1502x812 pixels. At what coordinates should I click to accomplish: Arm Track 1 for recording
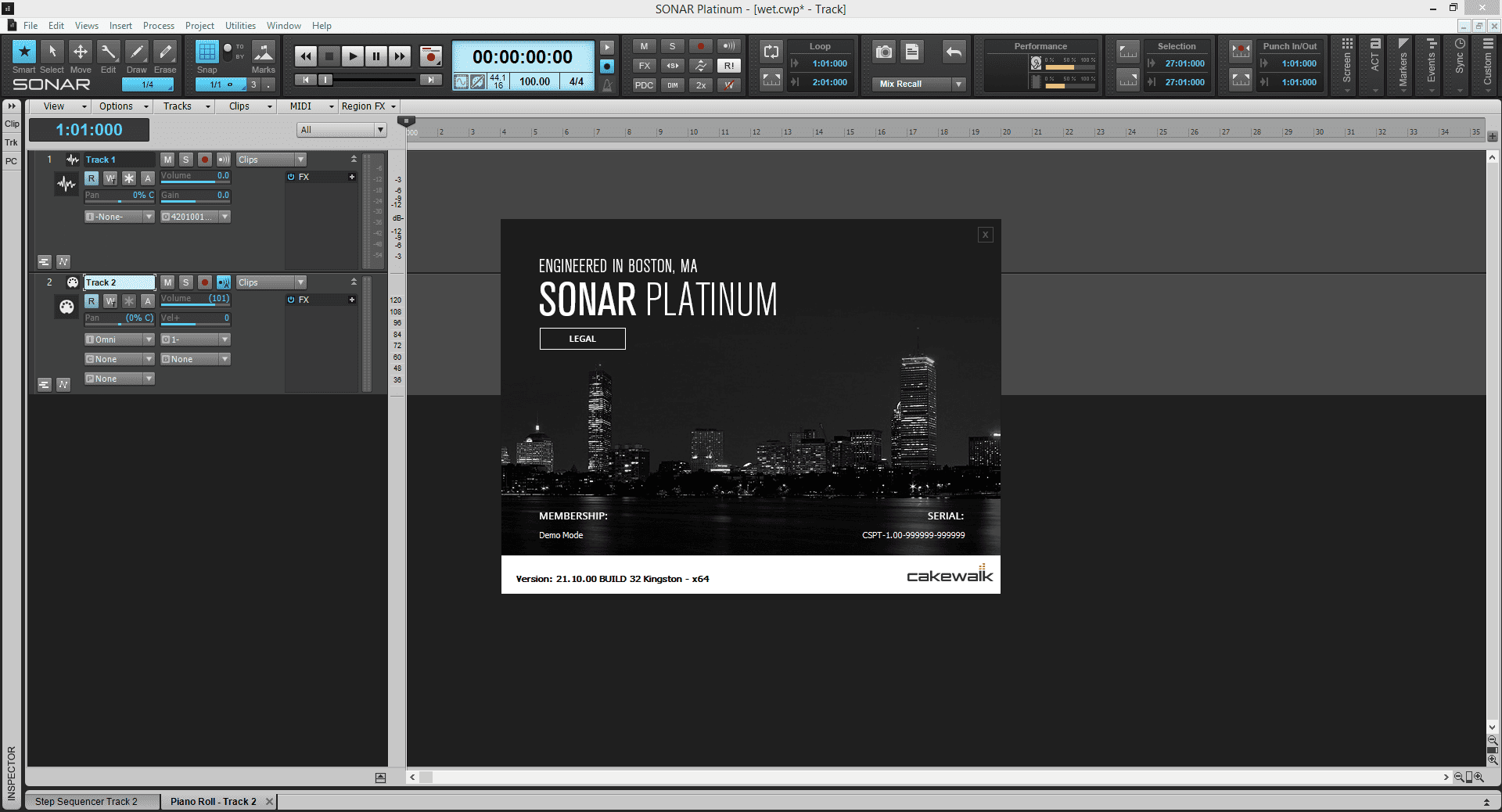(x=205, y=160)
